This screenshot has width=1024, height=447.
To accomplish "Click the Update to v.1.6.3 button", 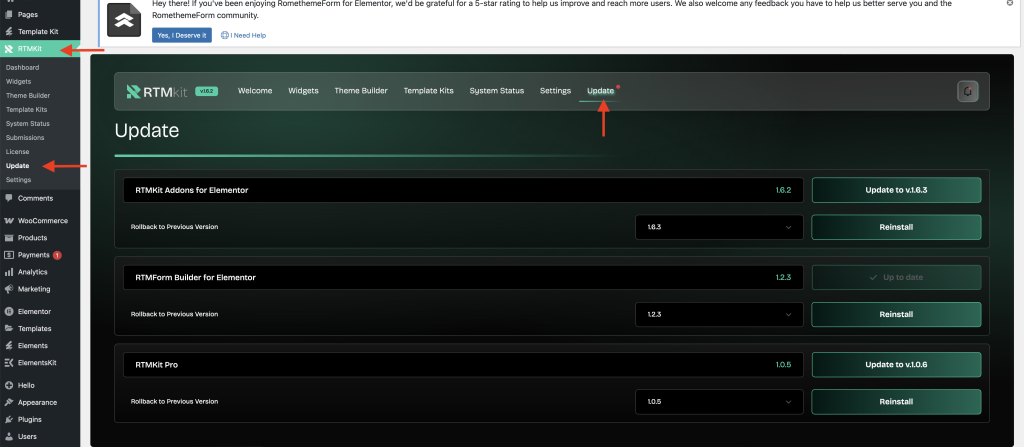I will pos(896,190).
